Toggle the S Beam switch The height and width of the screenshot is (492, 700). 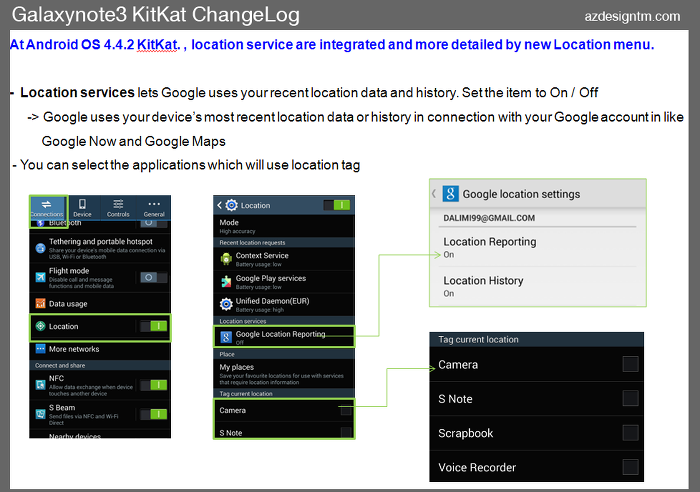click(154, 414)
